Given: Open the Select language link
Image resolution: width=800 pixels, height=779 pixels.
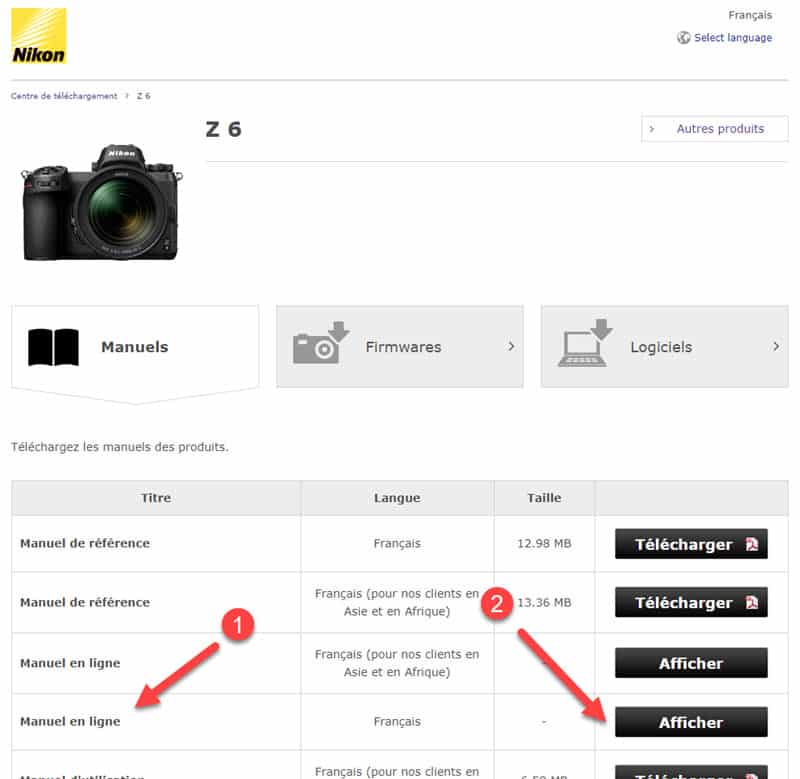Looking at the screenshot, I should pos(733,38).
